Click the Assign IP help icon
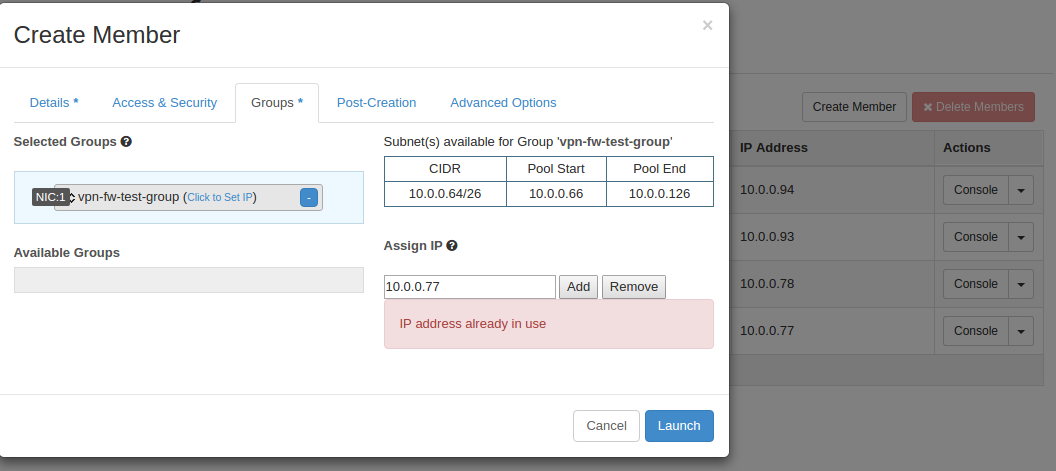 (452, 246)
